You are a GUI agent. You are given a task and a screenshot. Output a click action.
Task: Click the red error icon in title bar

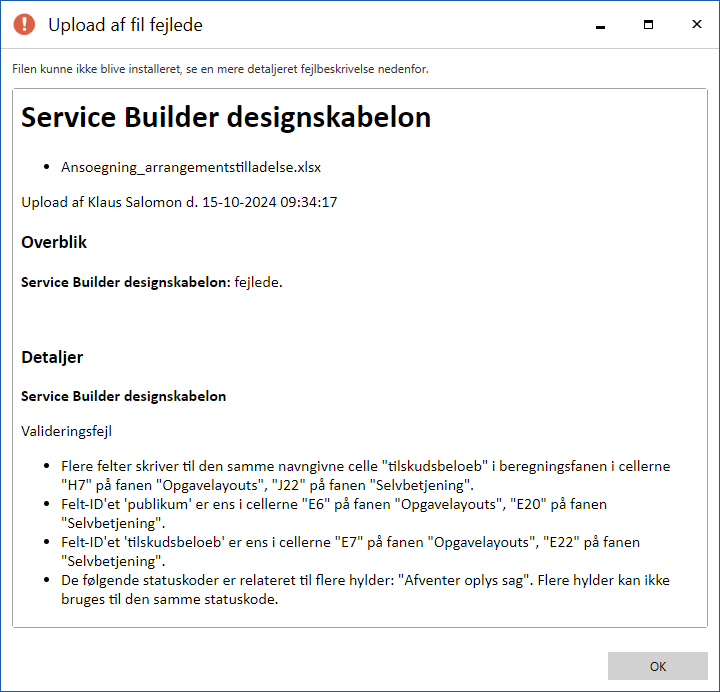(24, 24)
